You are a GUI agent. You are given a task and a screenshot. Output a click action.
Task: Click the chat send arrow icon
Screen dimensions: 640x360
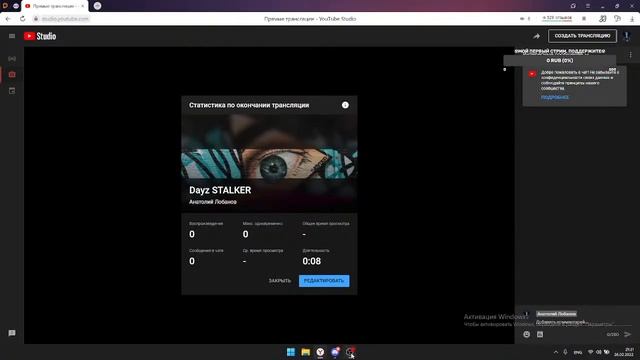coord(628,334)
